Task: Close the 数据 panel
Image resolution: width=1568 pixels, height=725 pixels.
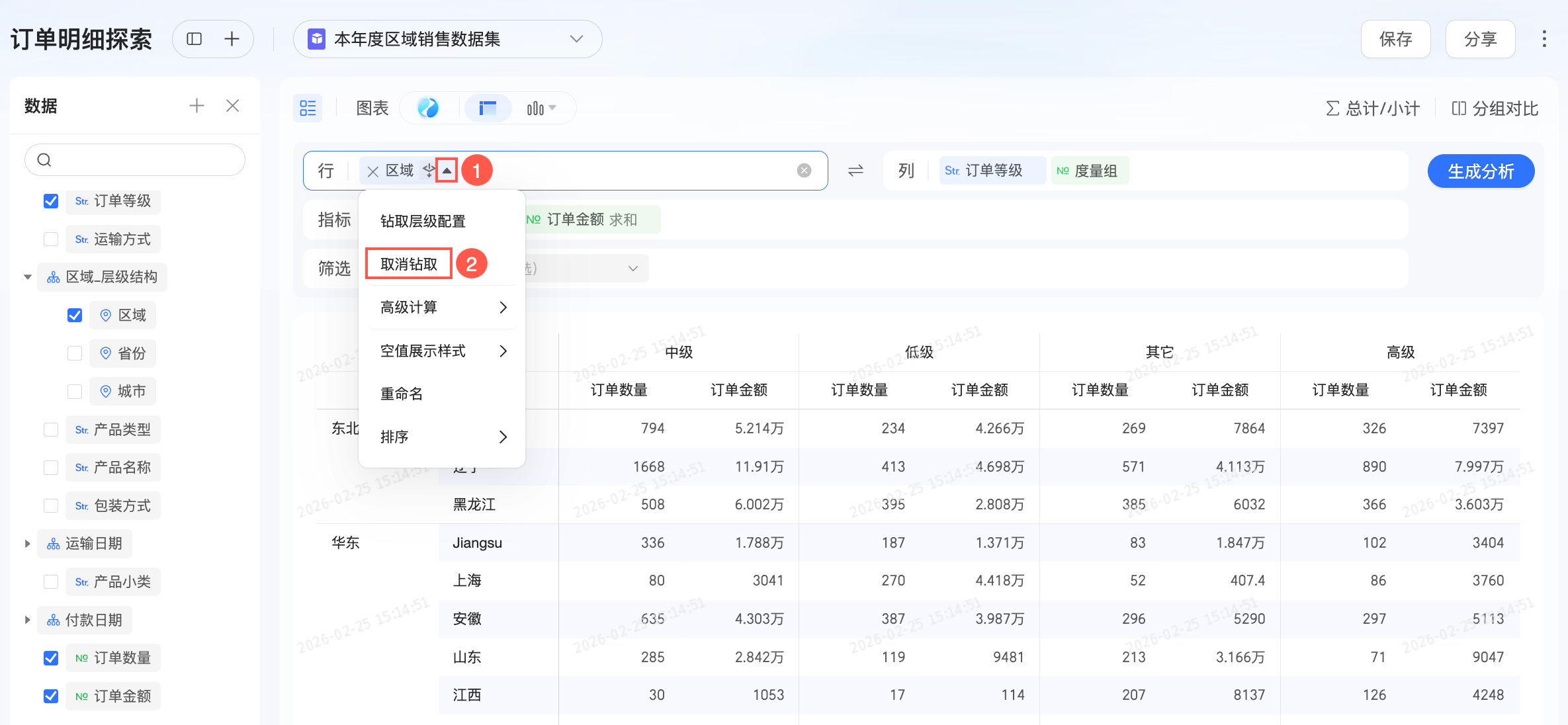Action: coord(232,106)
